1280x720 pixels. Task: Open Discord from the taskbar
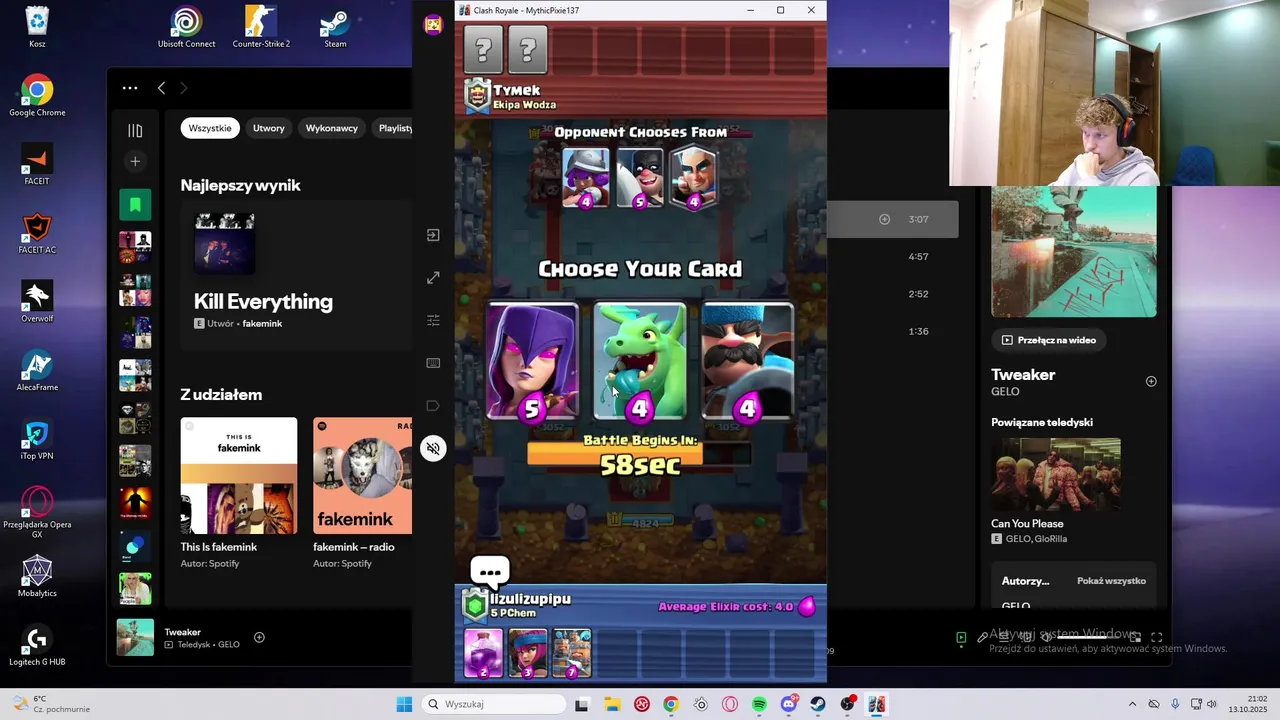pos(789,704)
